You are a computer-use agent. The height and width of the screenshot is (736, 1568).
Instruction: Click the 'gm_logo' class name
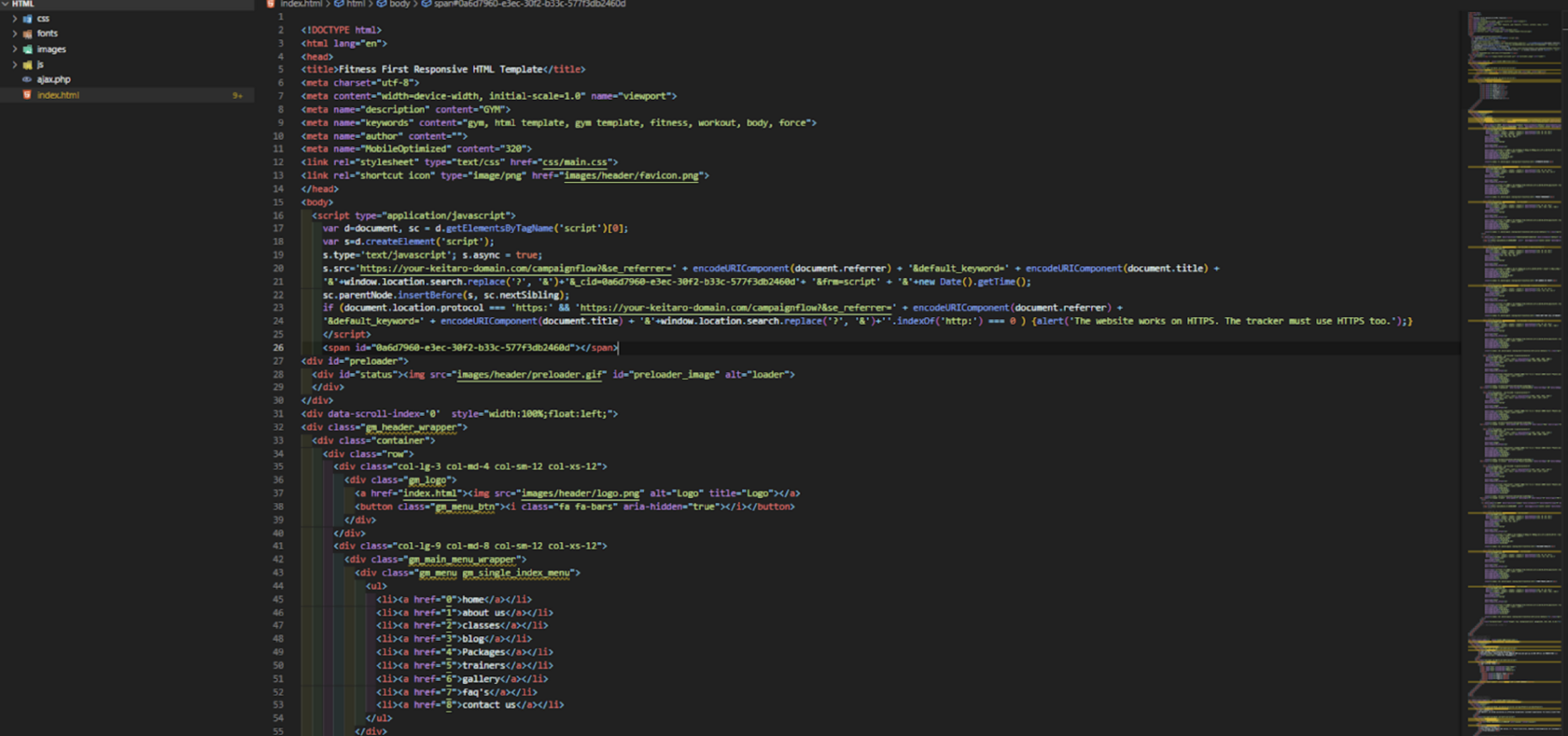[427, 480]
